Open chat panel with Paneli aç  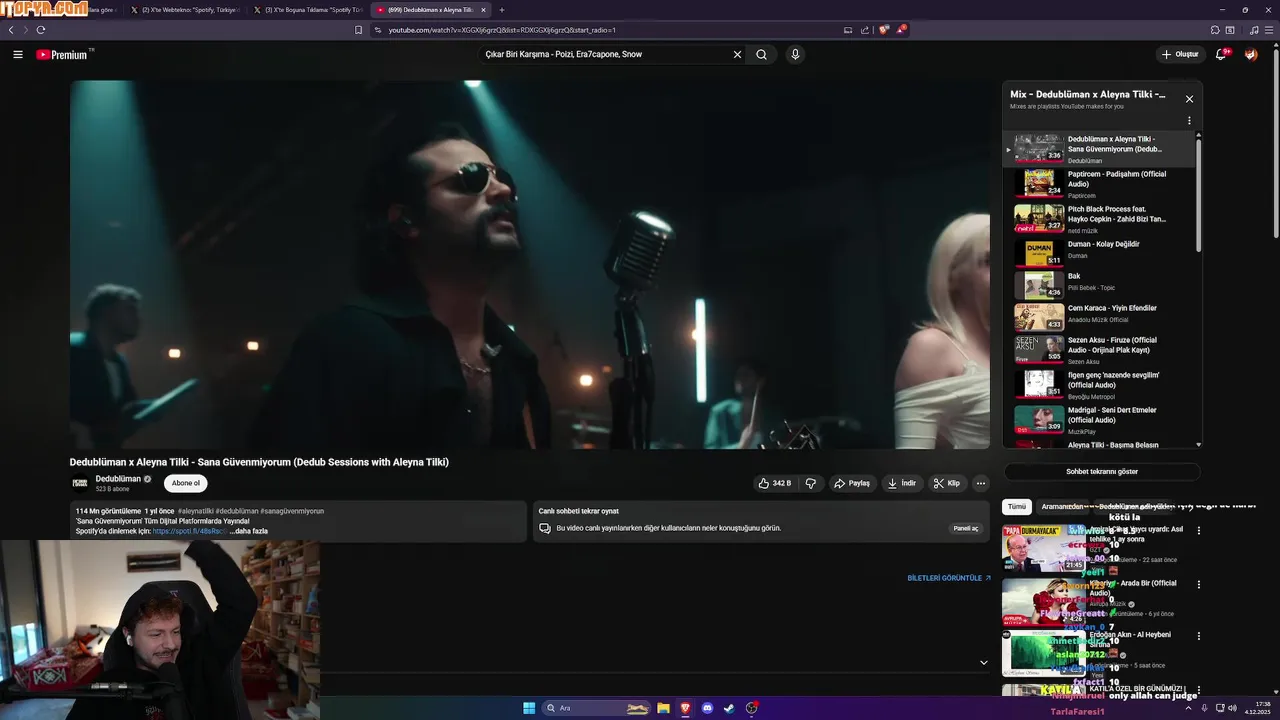click(x=966, y=528)
